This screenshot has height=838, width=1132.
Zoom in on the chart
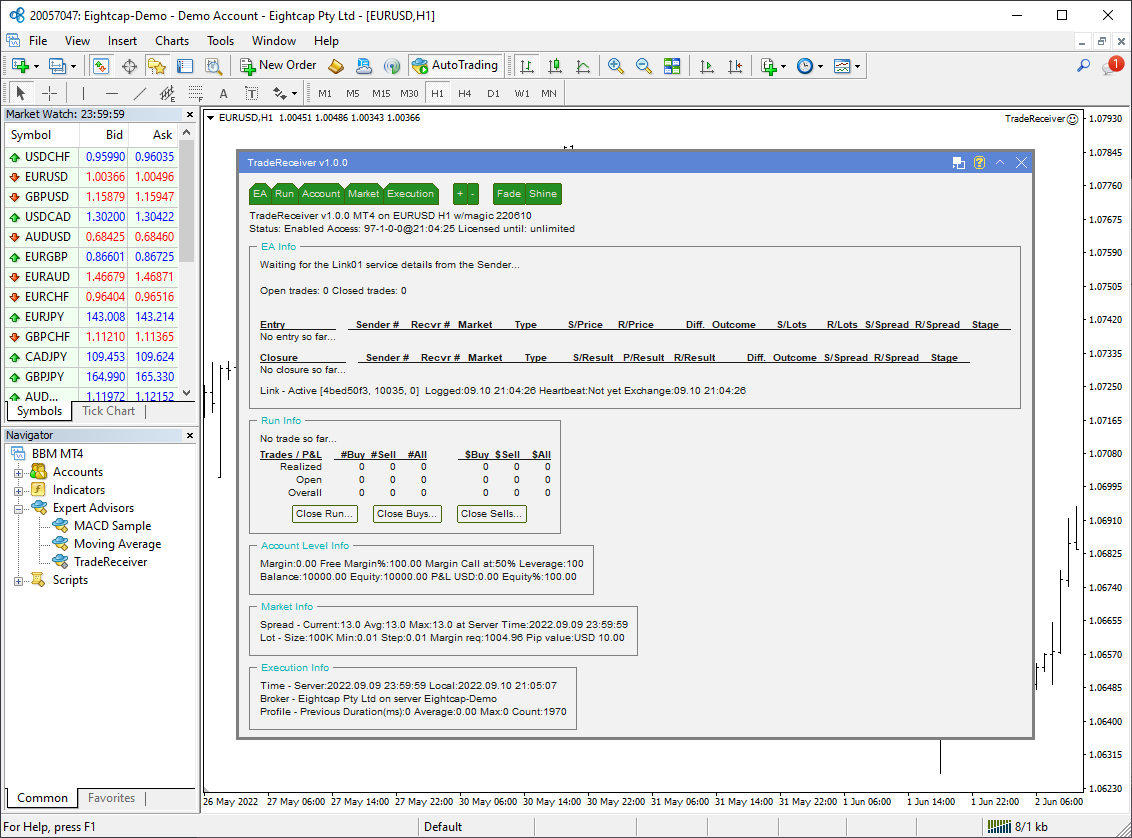[x=616, y=66]
